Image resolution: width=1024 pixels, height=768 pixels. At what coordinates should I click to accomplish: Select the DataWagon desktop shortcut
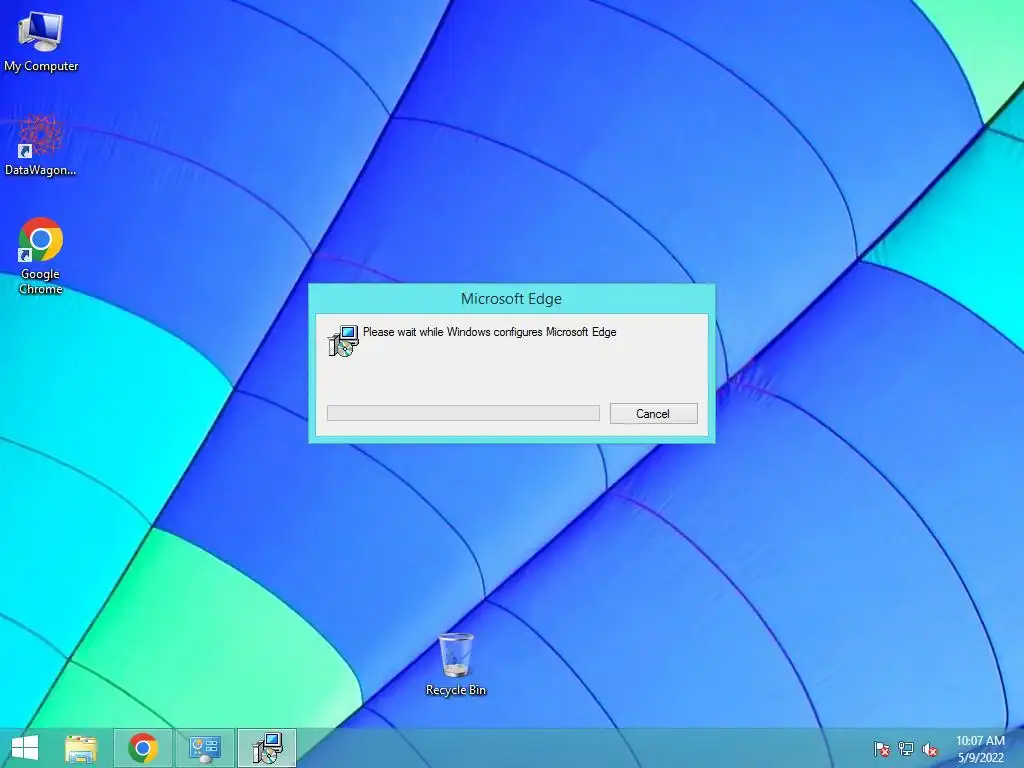40,145
